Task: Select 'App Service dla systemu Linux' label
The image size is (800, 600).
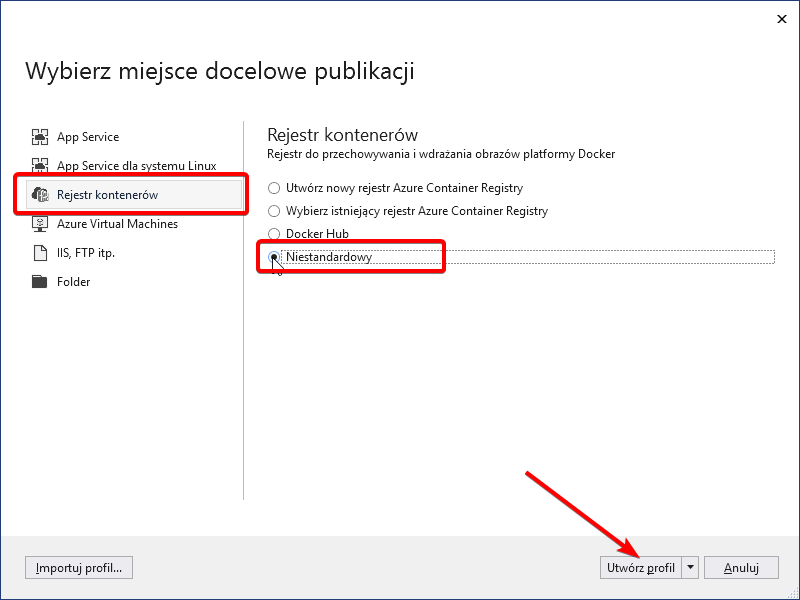Action: 136,165
